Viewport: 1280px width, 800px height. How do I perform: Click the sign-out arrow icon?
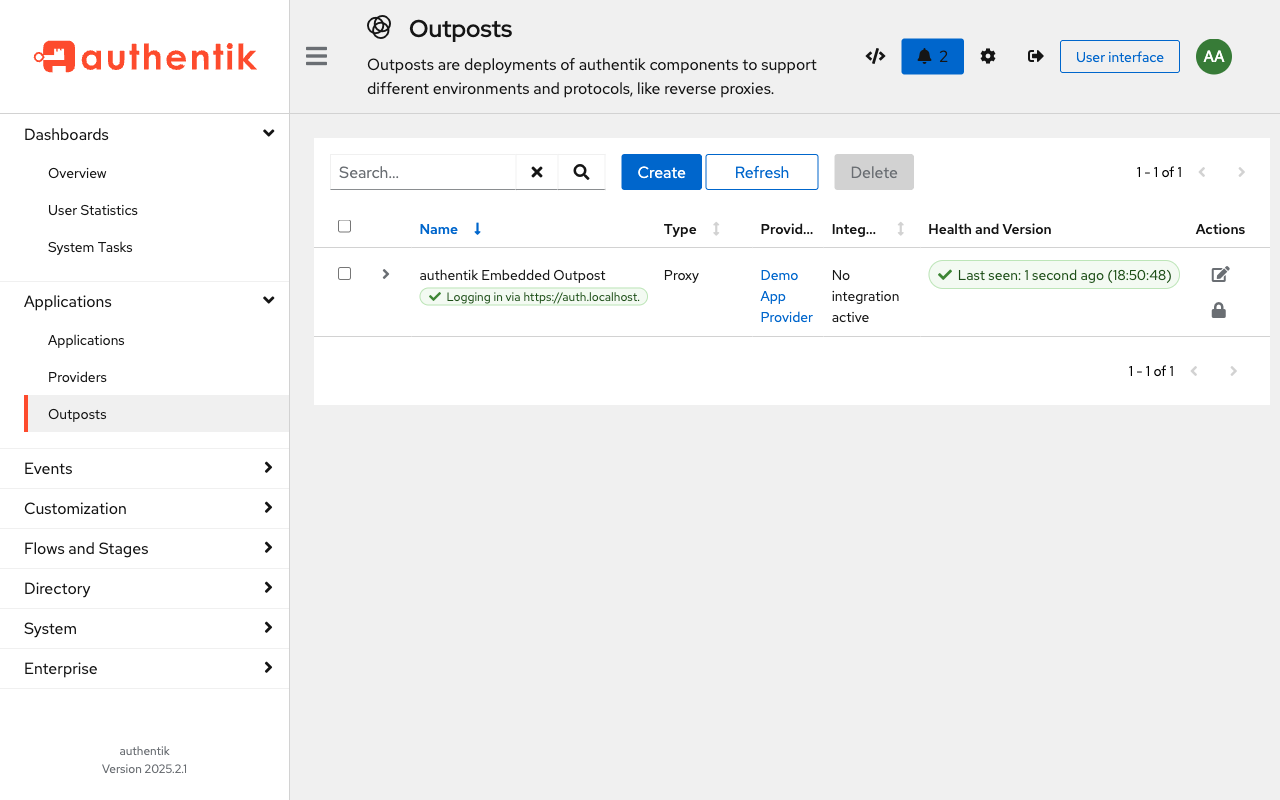pyautogui.click(x=1036, y=56)
